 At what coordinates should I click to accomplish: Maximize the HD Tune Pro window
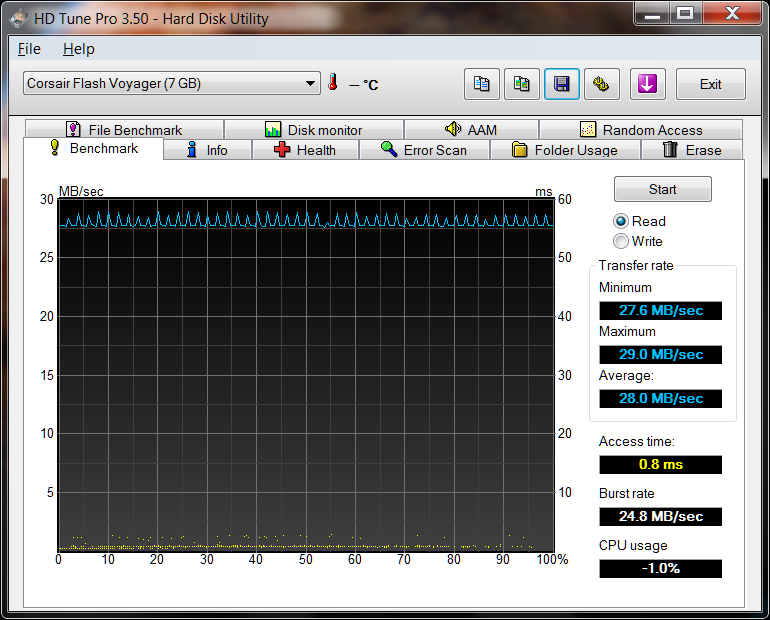click(x=686, y=14)
